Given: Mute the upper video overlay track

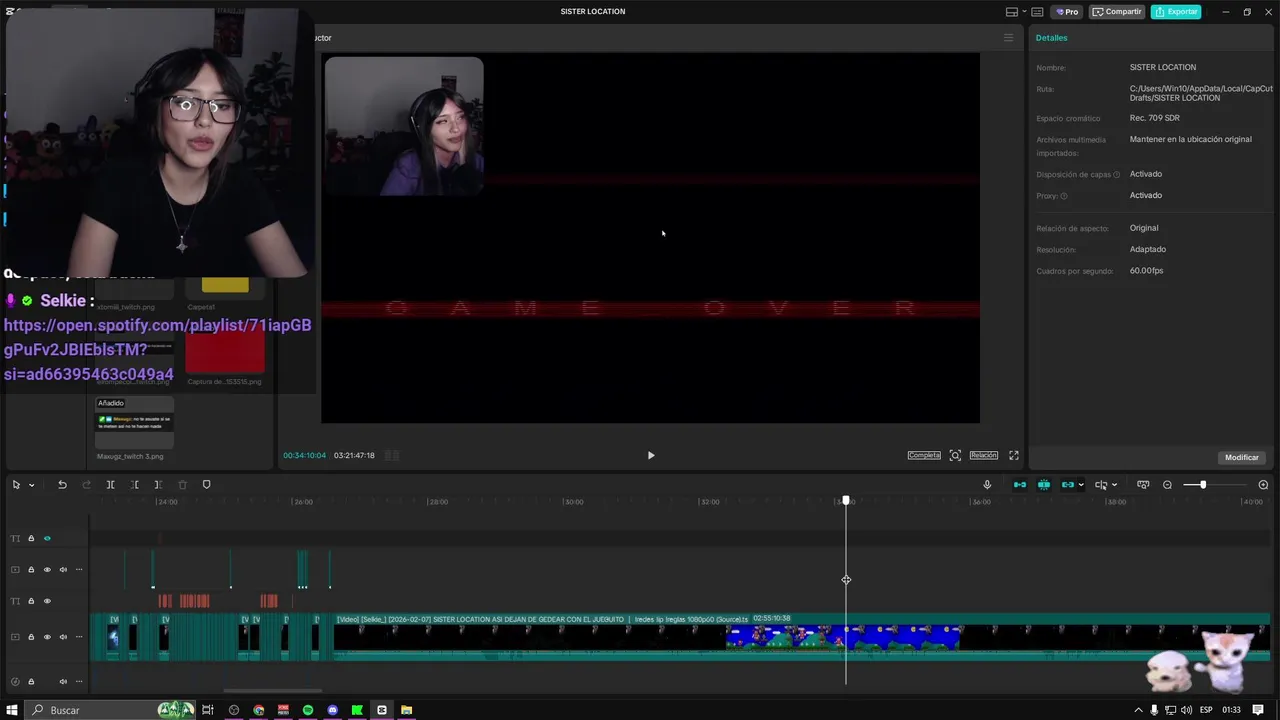Looking at the screenshot, I should click(63, 570).
